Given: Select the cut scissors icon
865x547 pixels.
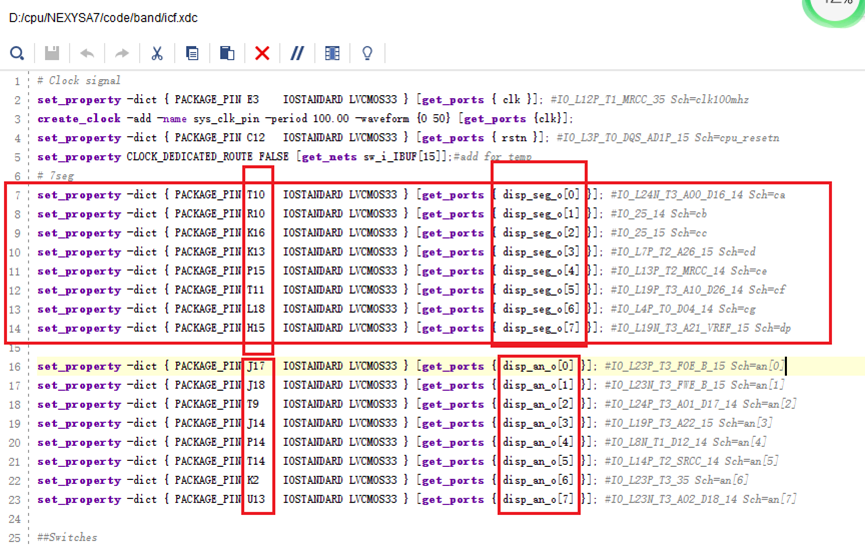Looking at the screenshot, I should click(x=157, y=53).
